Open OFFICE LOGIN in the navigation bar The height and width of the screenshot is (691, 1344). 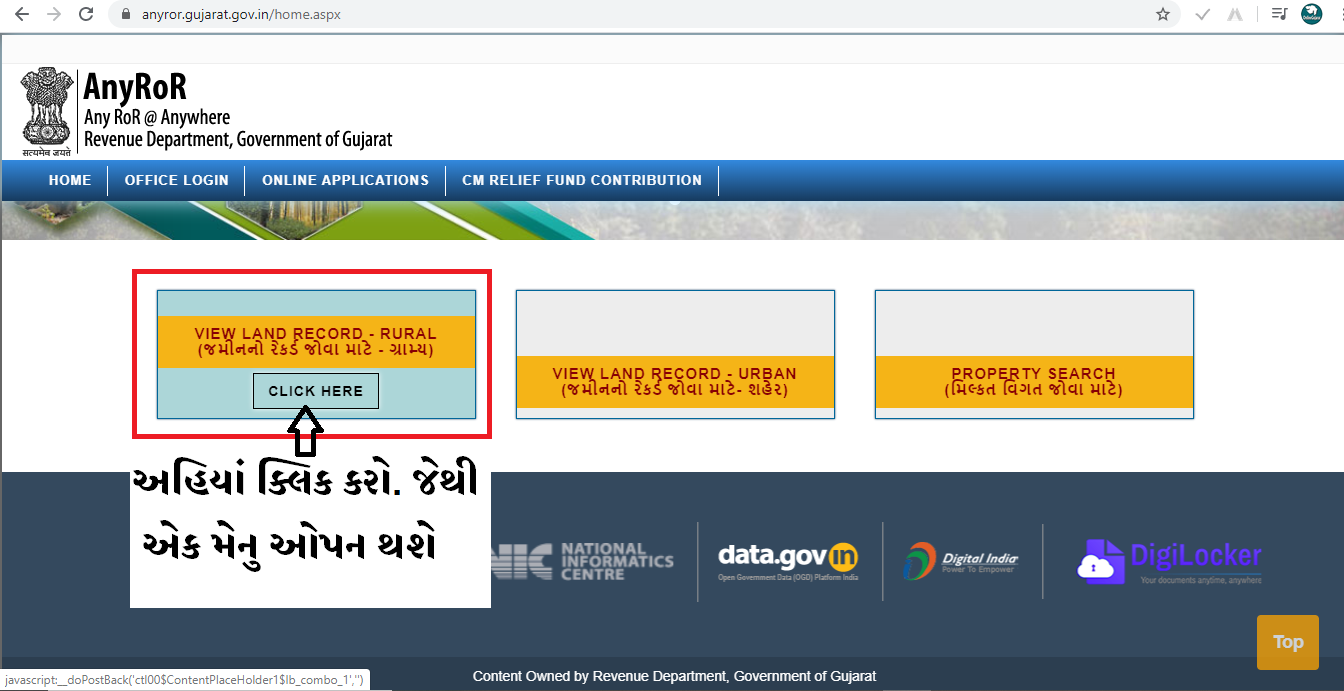coord(177,180)
